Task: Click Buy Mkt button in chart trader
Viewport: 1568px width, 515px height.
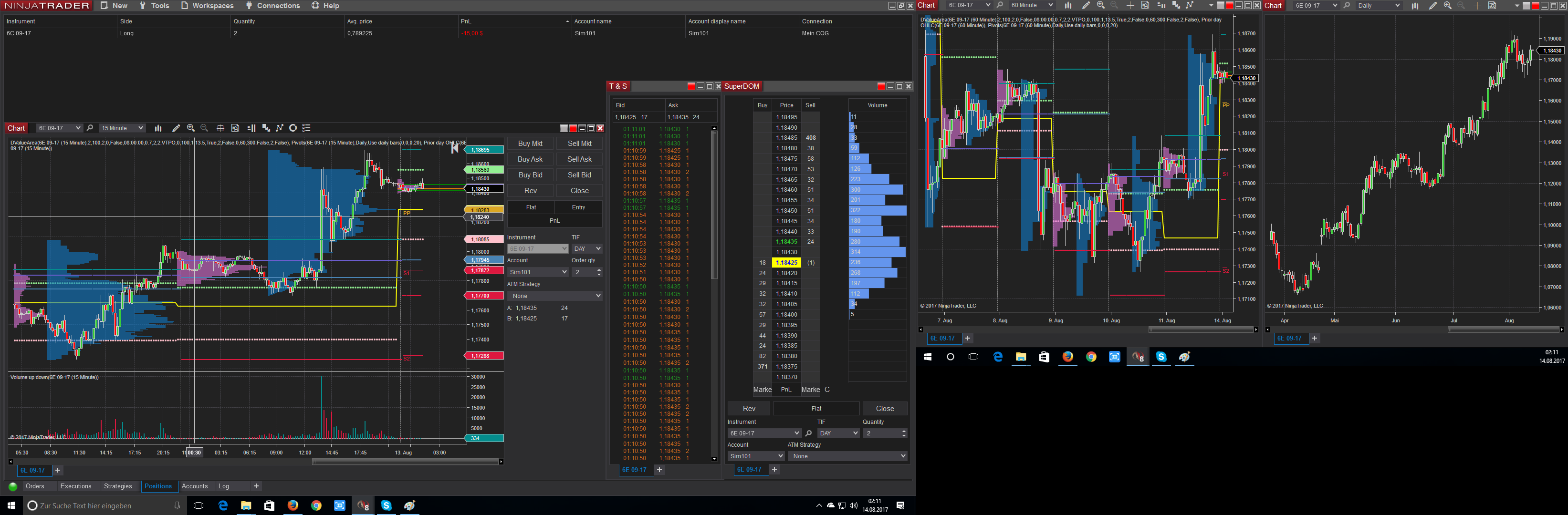Action: click(530, 144)
